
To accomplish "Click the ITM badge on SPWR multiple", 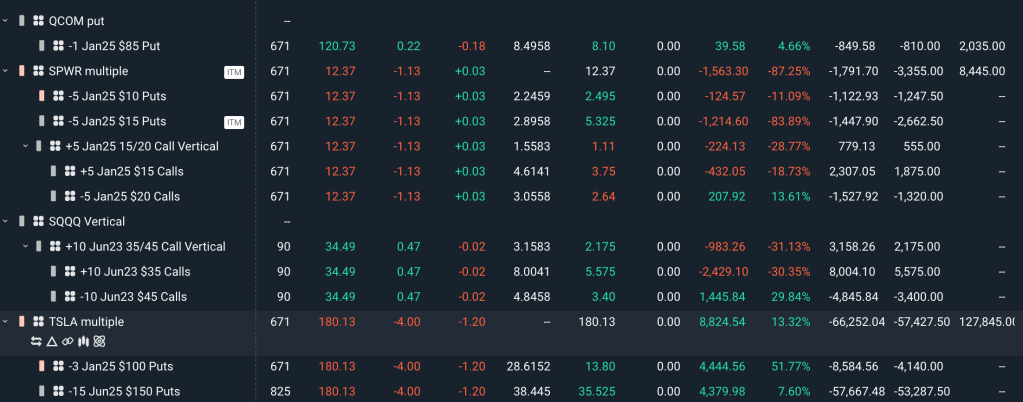I will (234, 71).
